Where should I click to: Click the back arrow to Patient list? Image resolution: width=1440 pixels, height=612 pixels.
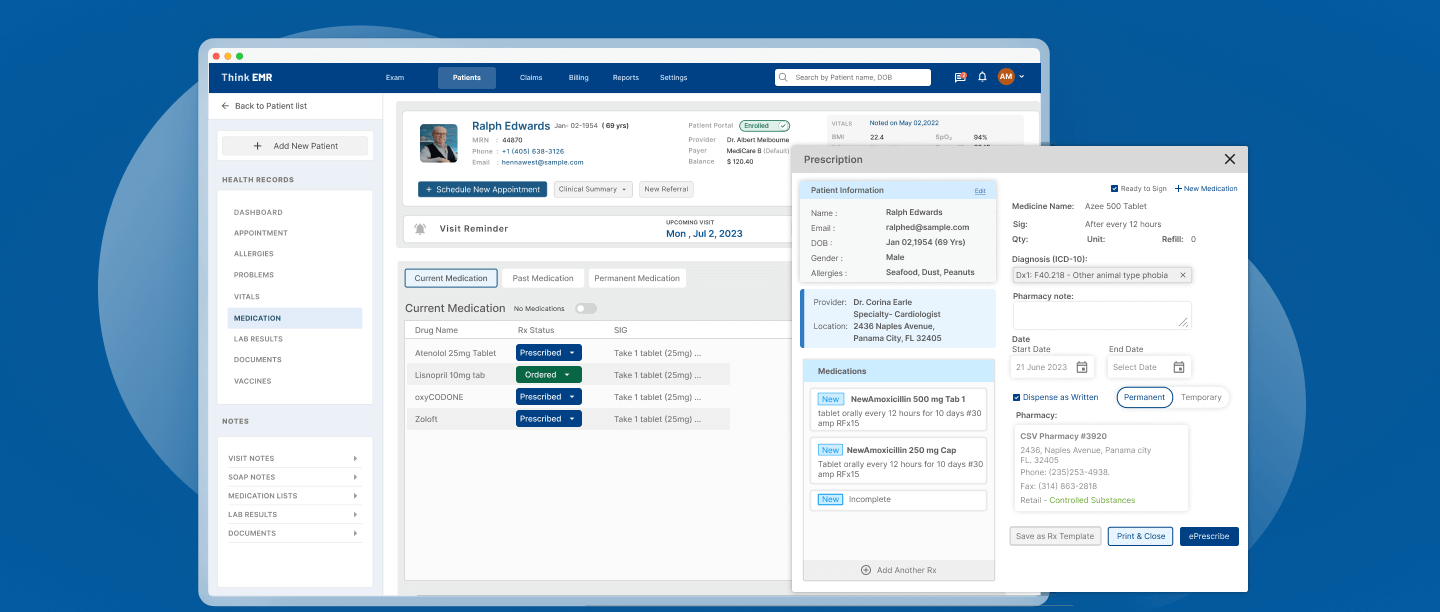(226, 106)
